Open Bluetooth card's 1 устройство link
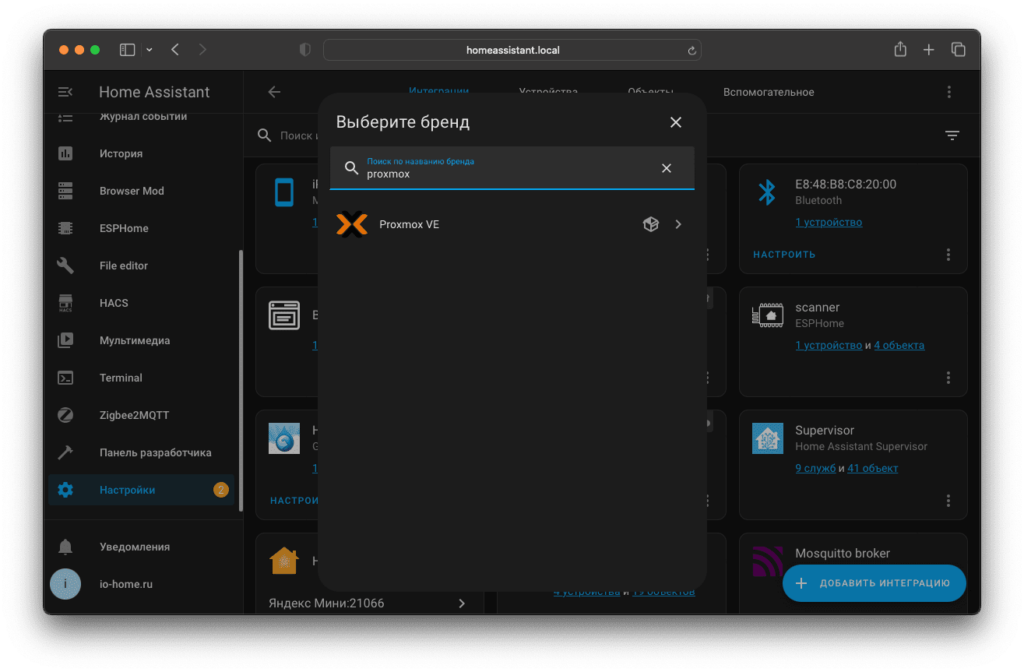The image size is (1024, 672). click(x=828, y=222)
